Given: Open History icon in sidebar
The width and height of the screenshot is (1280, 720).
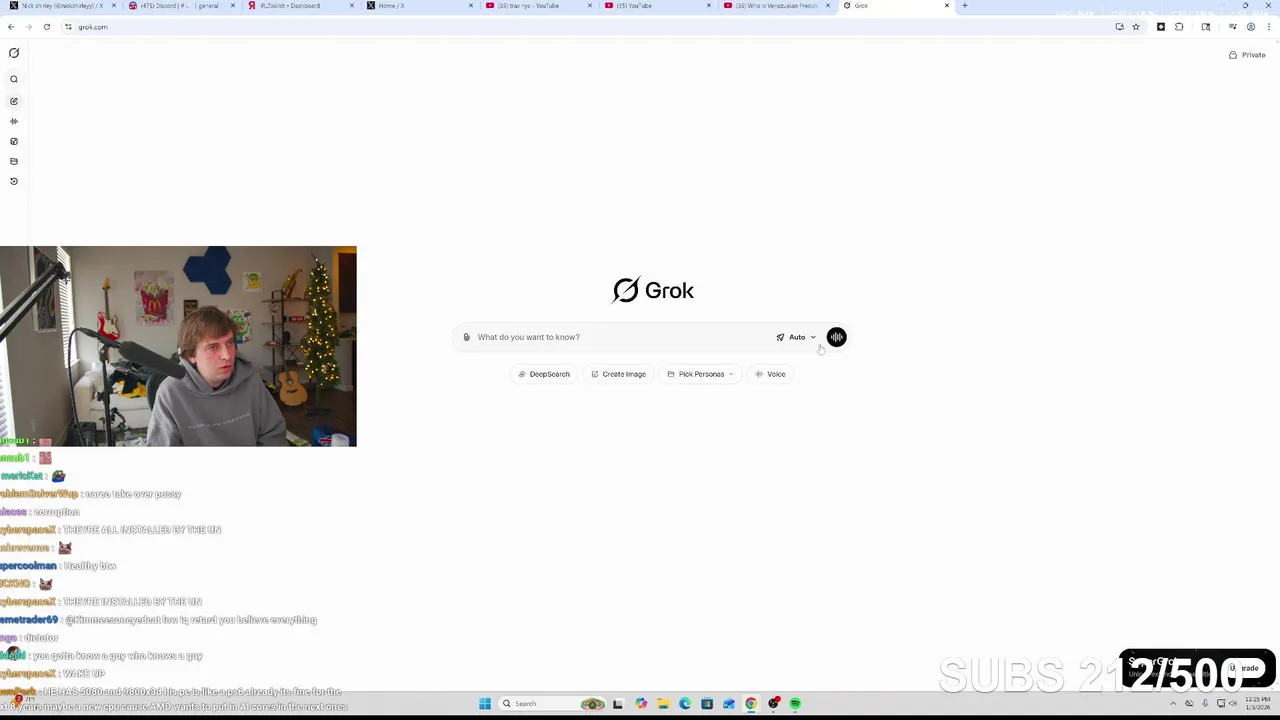Looking at the screenshot, I should tap(14, 181).
